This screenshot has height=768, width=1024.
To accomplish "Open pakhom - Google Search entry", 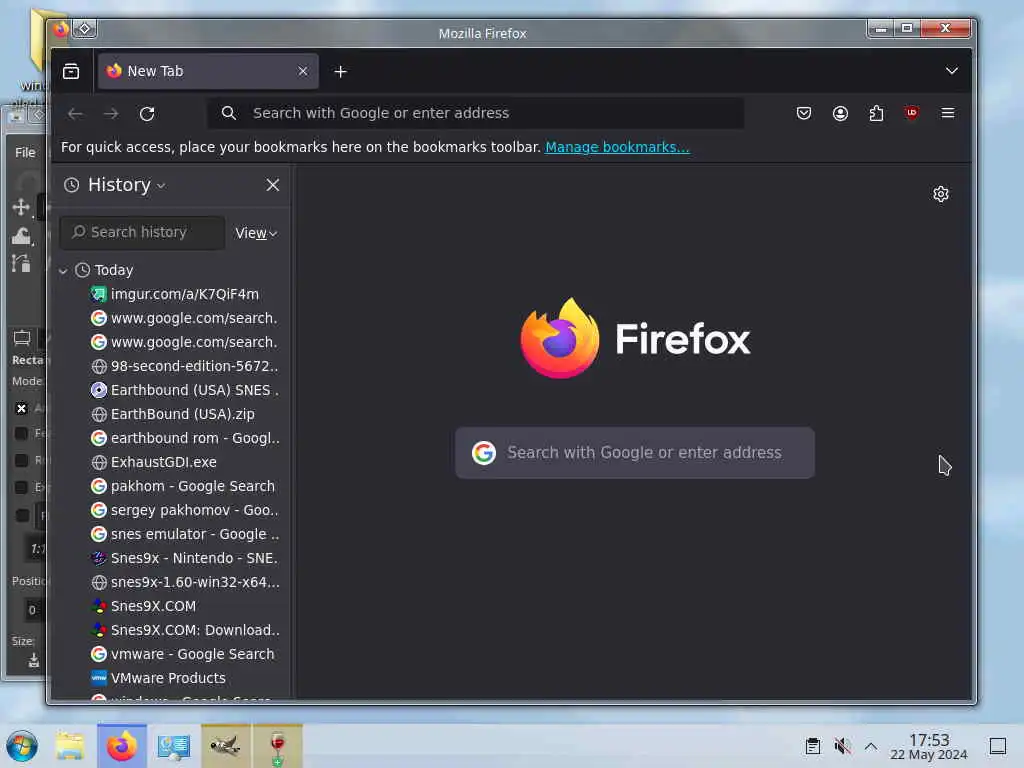I will click(x=182, y=486).
